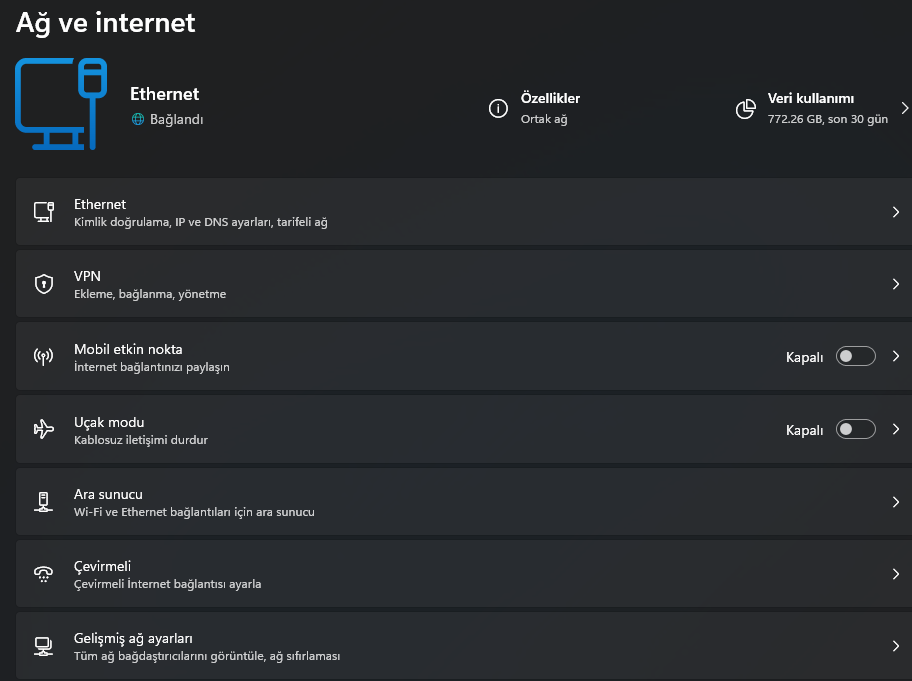Open Veri kullanımı chevron arrow

click(904, 108)
